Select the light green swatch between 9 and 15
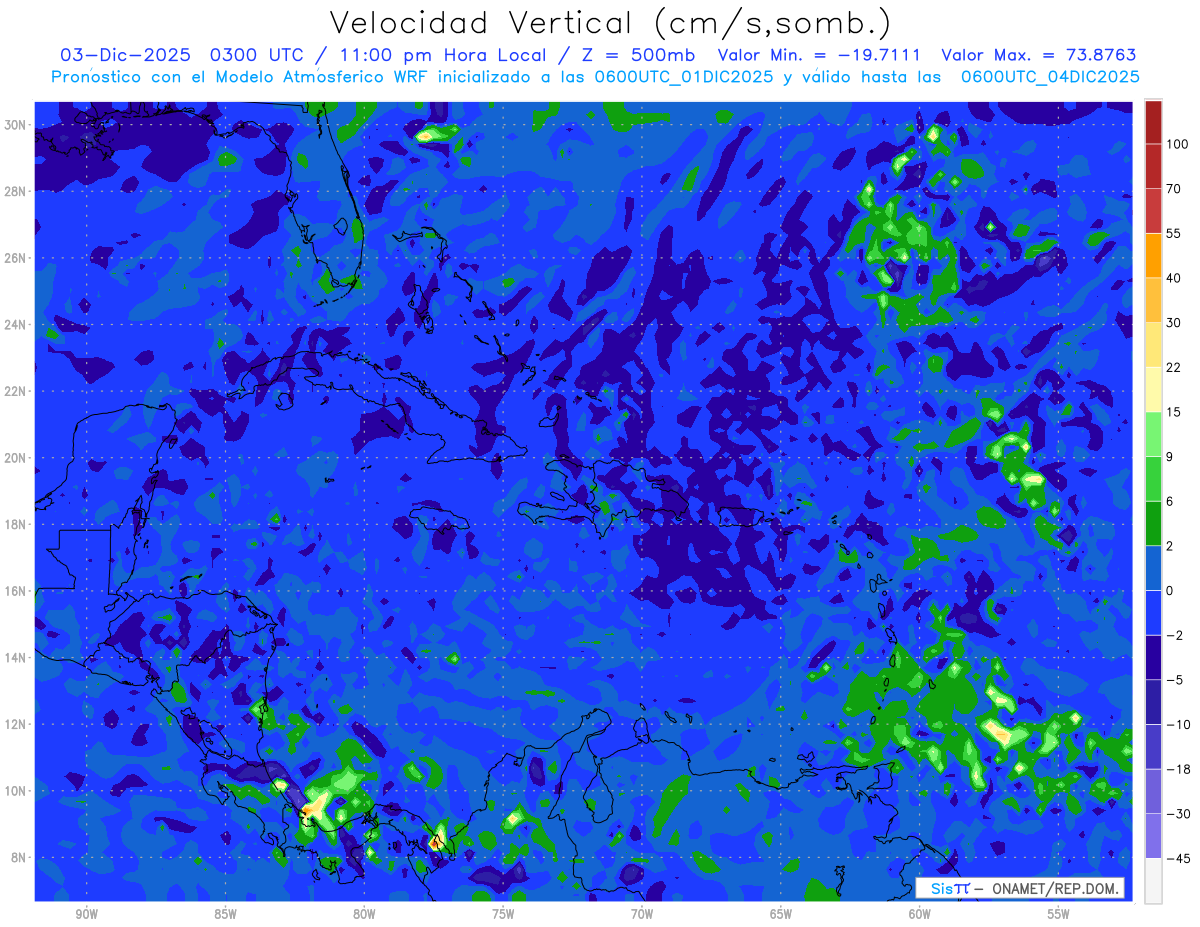The width and height of the screenshot is (1200, 927). tap(1153, 433)
